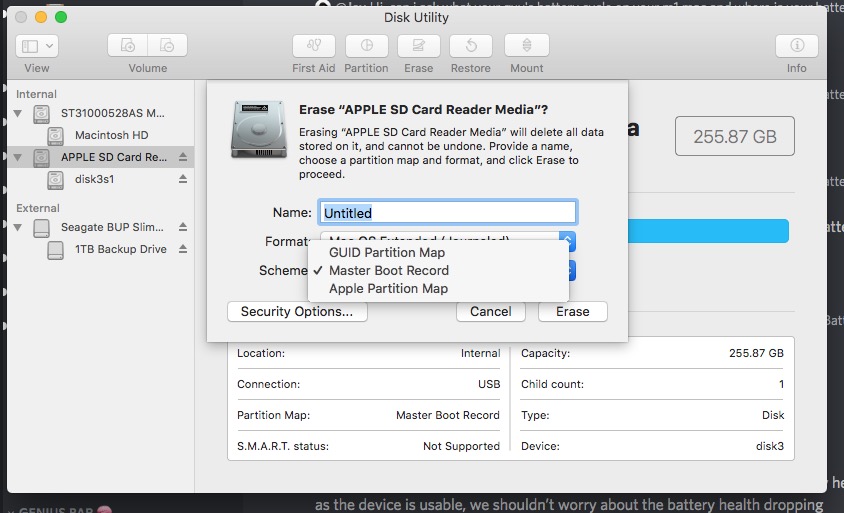Screen dimensions: 844x513
Task: Open the View menu chevron
Action: coord(50,46)
